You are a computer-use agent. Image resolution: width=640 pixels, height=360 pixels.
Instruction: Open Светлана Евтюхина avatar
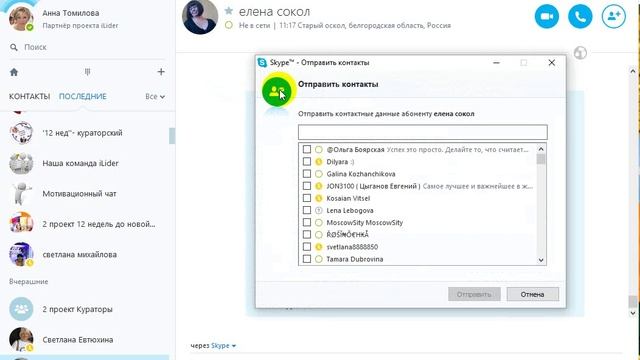[x=21, y=339]
